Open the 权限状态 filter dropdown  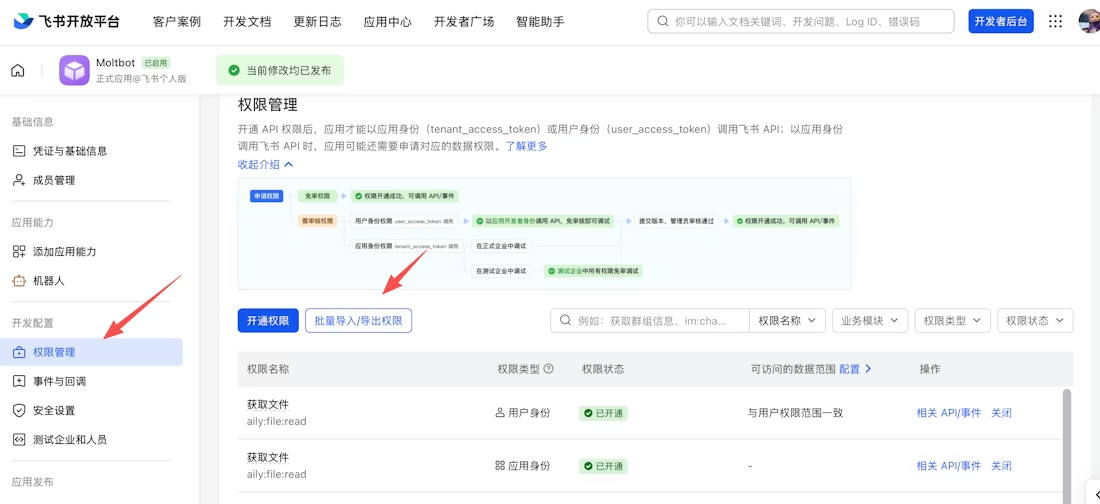tap(1035, 320)
